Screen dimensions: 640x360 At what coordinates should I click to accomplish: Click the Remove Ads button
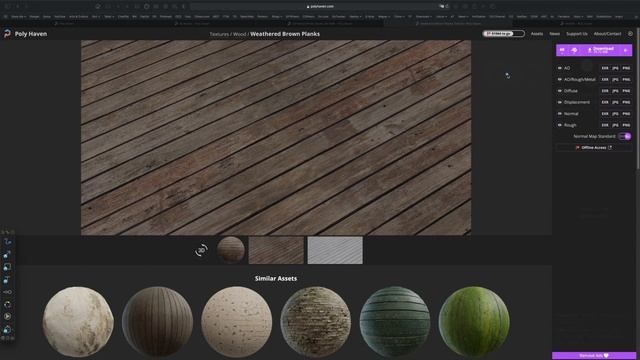click(594, 356)
